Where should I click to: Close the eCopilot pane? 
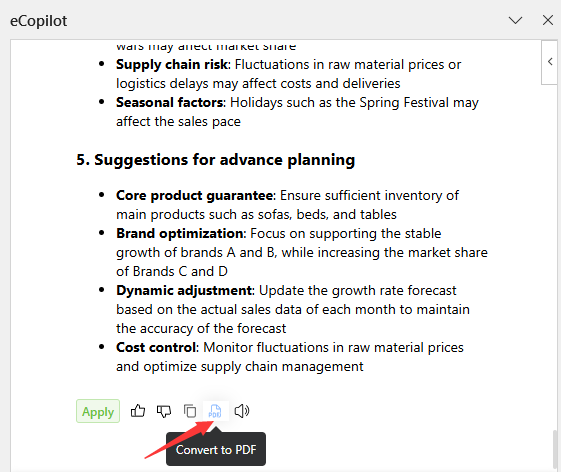[x=548, y=20]
